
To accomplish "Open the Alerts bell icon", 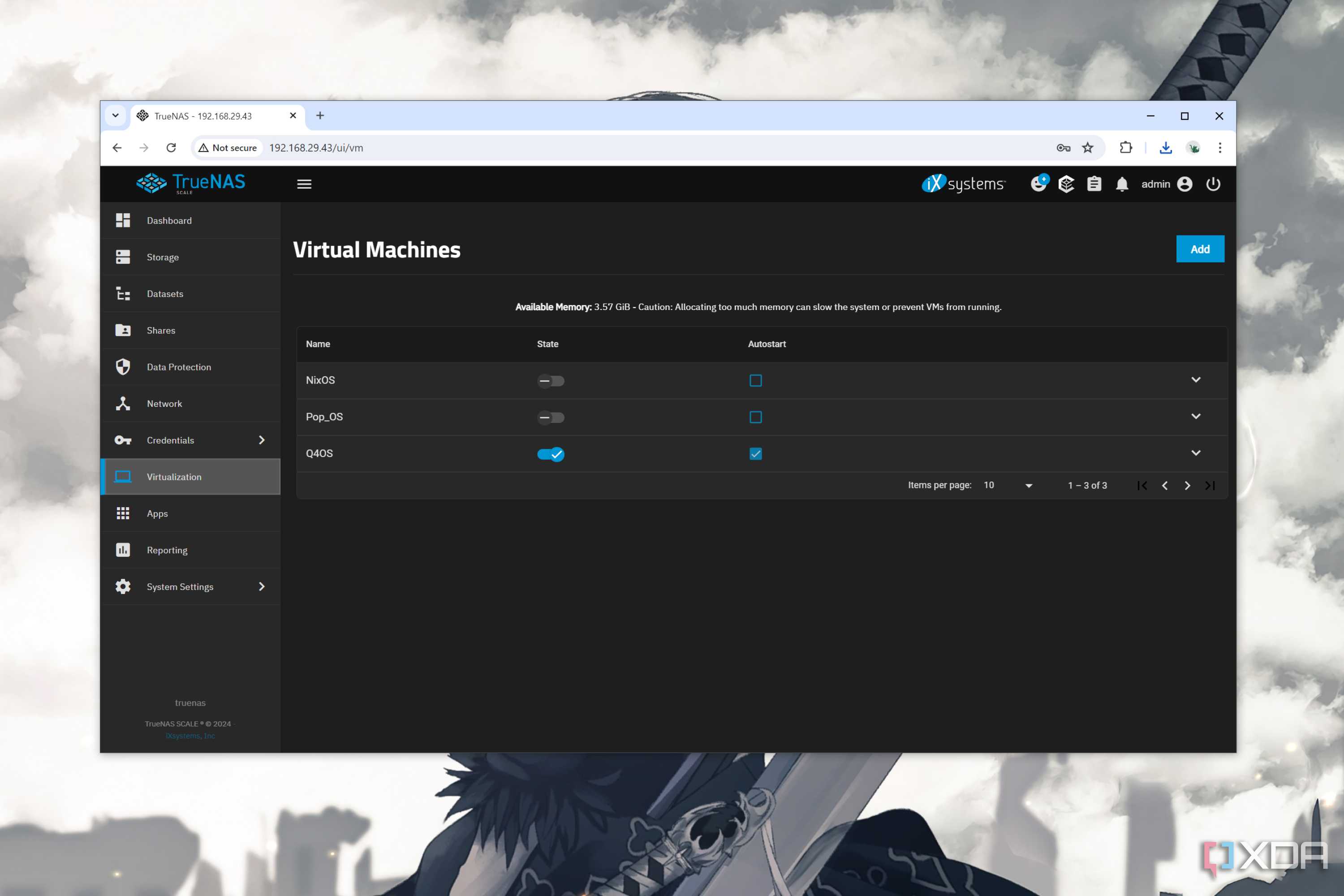I will [x=1122, y=184].
